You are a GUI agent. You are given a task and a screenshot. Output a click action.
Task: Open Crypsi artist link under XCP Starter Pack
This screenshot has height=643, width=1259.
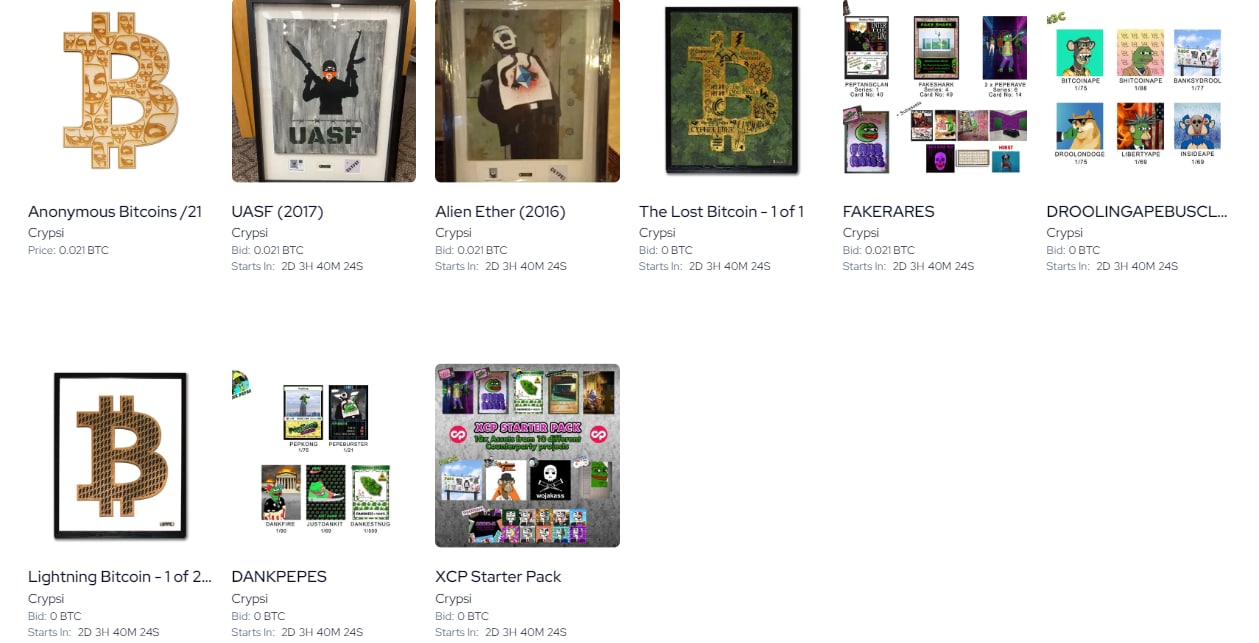pos(453,599)
